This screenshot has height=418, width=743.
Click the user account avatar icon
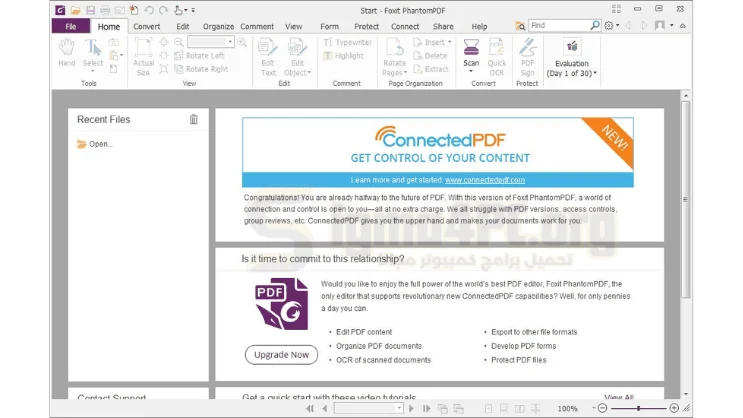[660, 26]
